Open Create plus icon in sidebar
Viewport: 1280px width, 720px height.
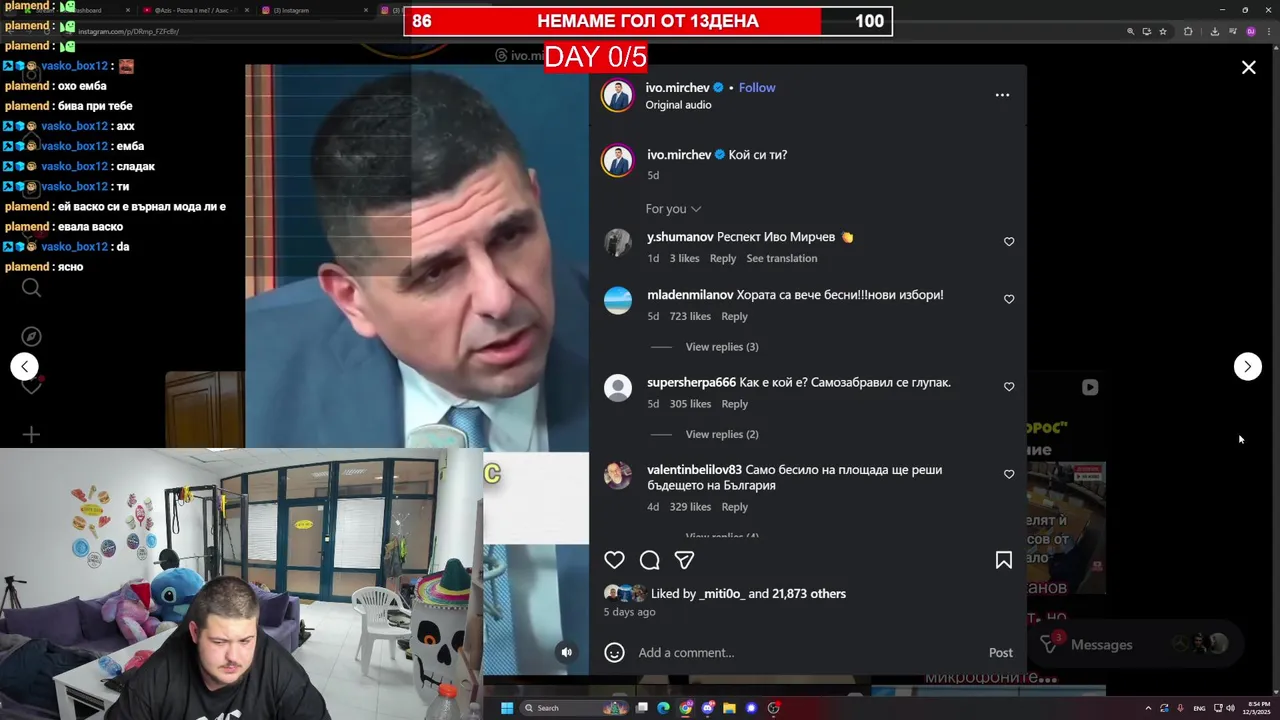(31, 434)
